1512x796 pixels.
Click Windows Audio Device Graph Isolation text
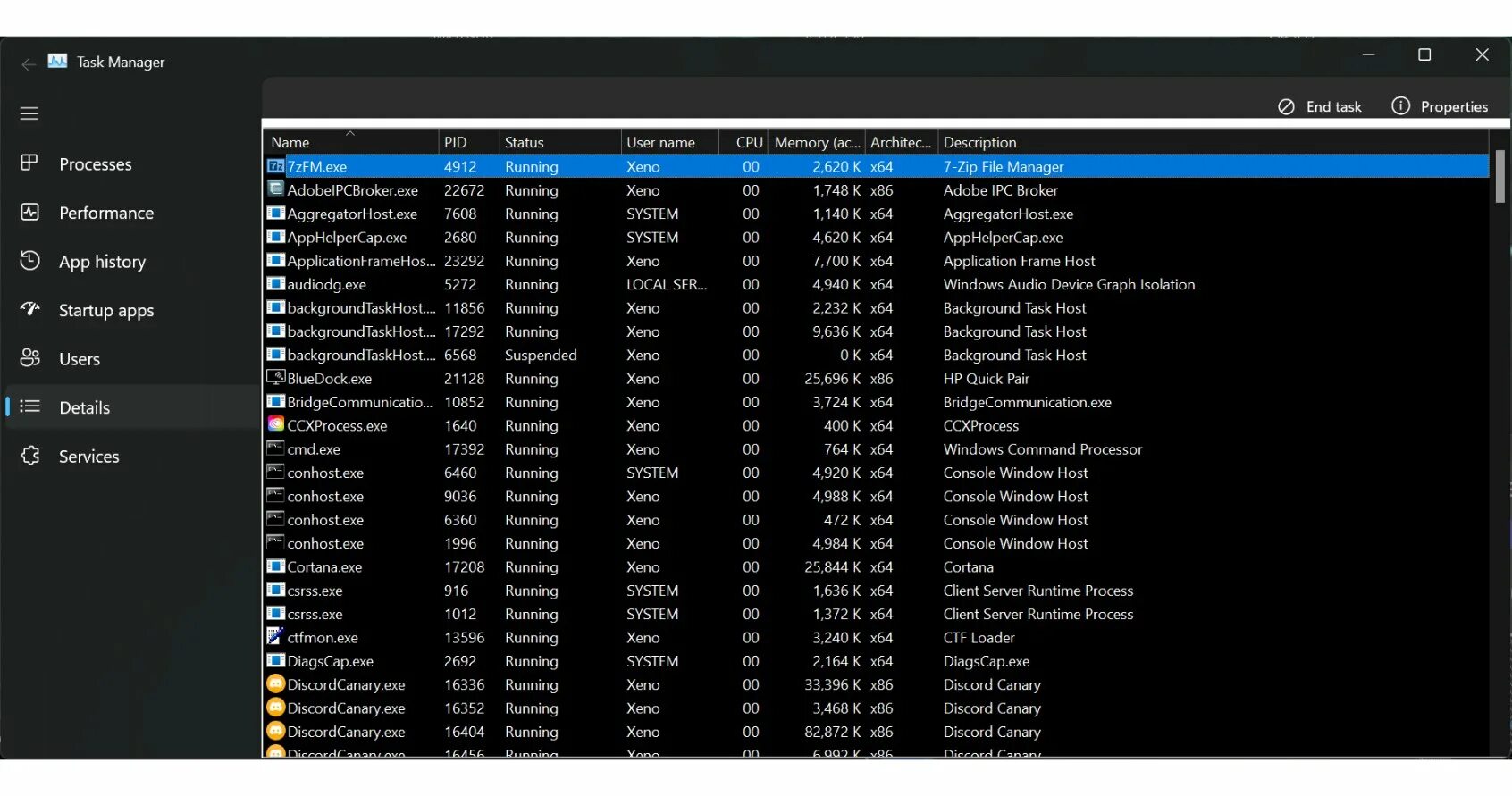(x=1069, y=284)
